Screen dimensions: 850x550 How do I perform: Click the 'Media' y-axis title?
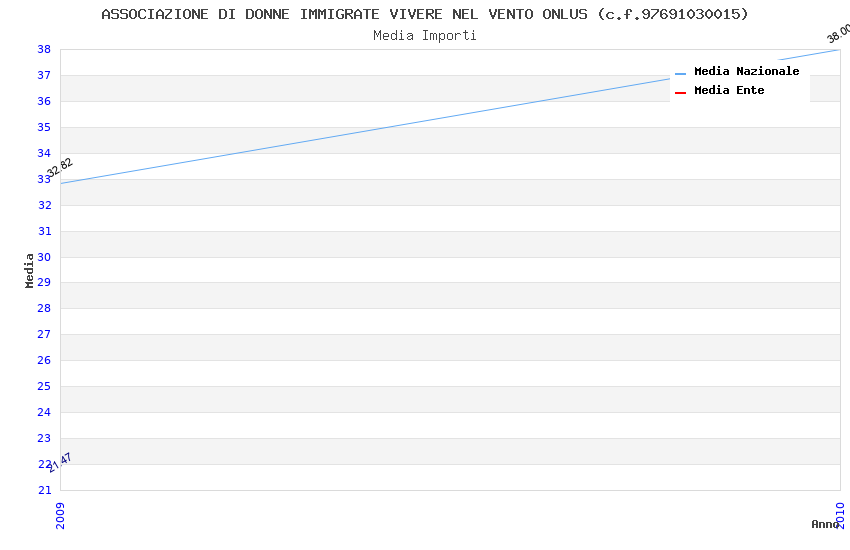click(x=29, y=270)
